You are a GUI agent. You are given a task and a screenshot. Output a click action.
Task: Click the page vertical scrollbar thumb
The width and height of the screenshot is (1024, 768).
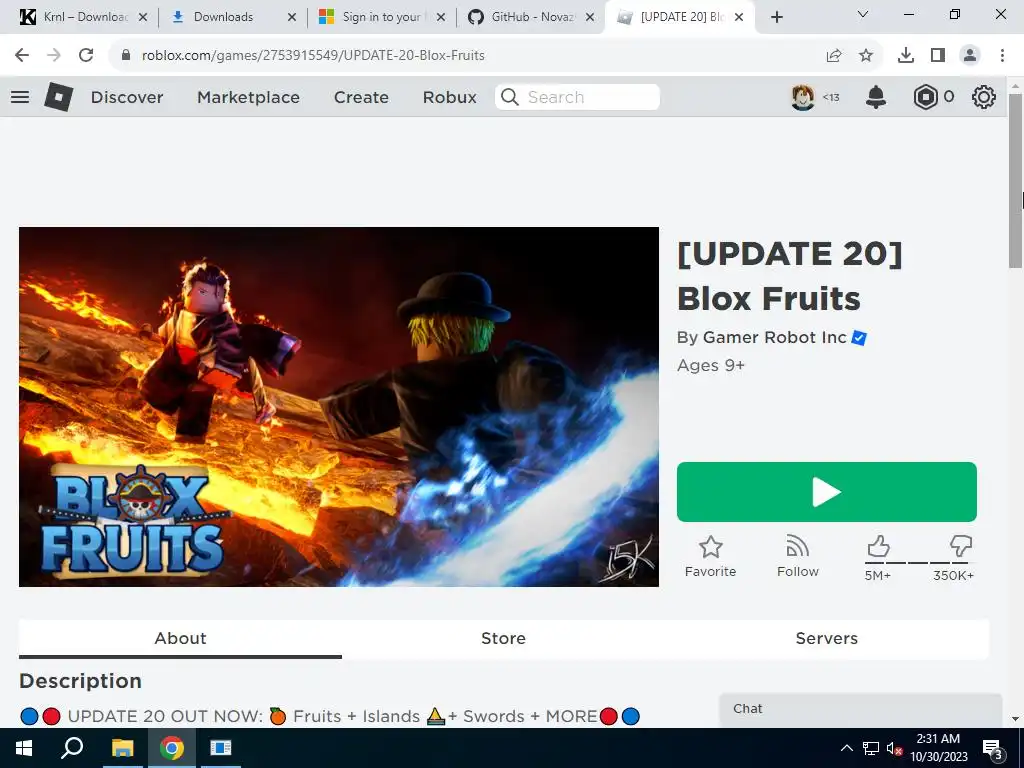click(1016, 180)
